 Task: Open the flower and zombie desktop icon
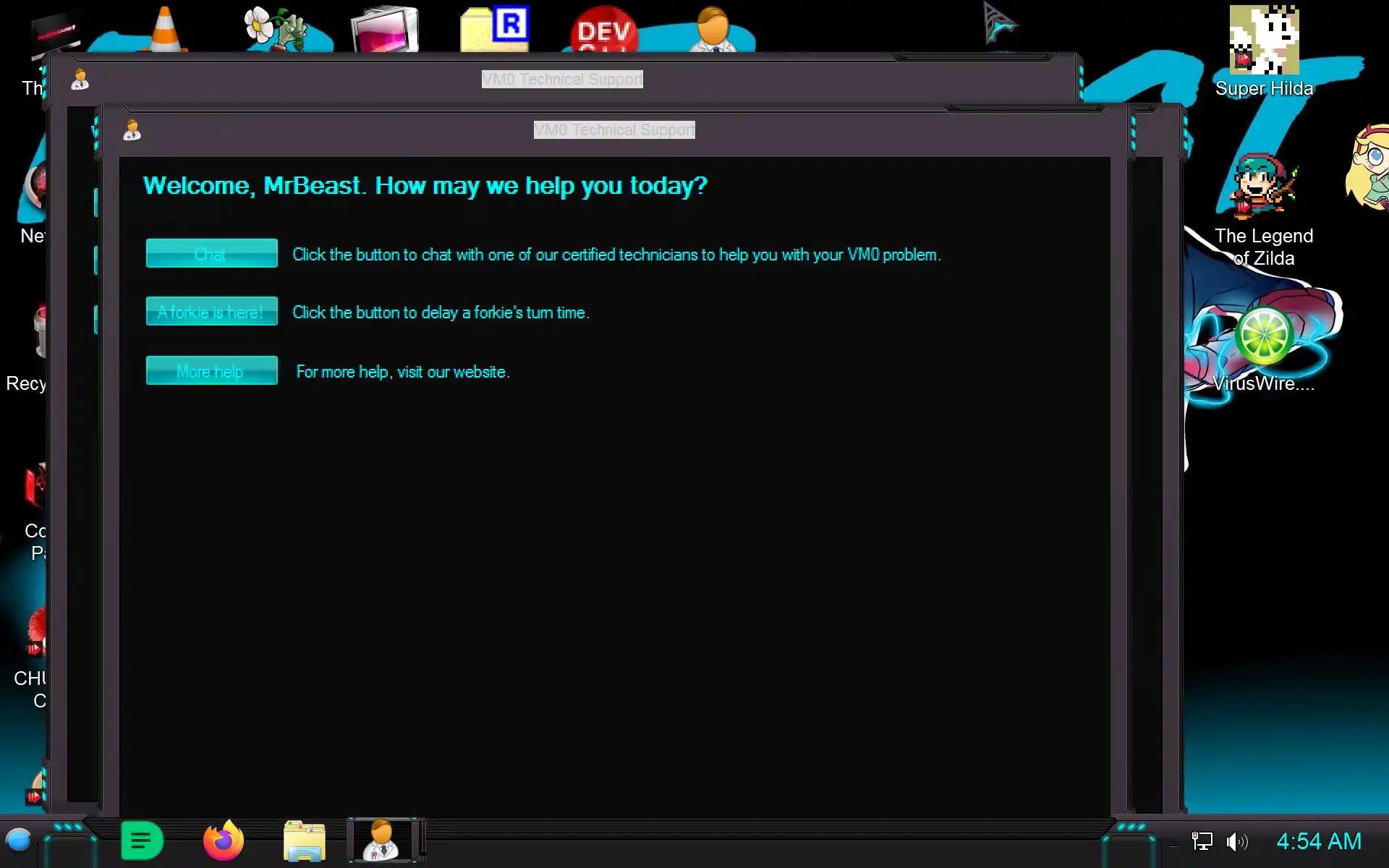point(276,29)
